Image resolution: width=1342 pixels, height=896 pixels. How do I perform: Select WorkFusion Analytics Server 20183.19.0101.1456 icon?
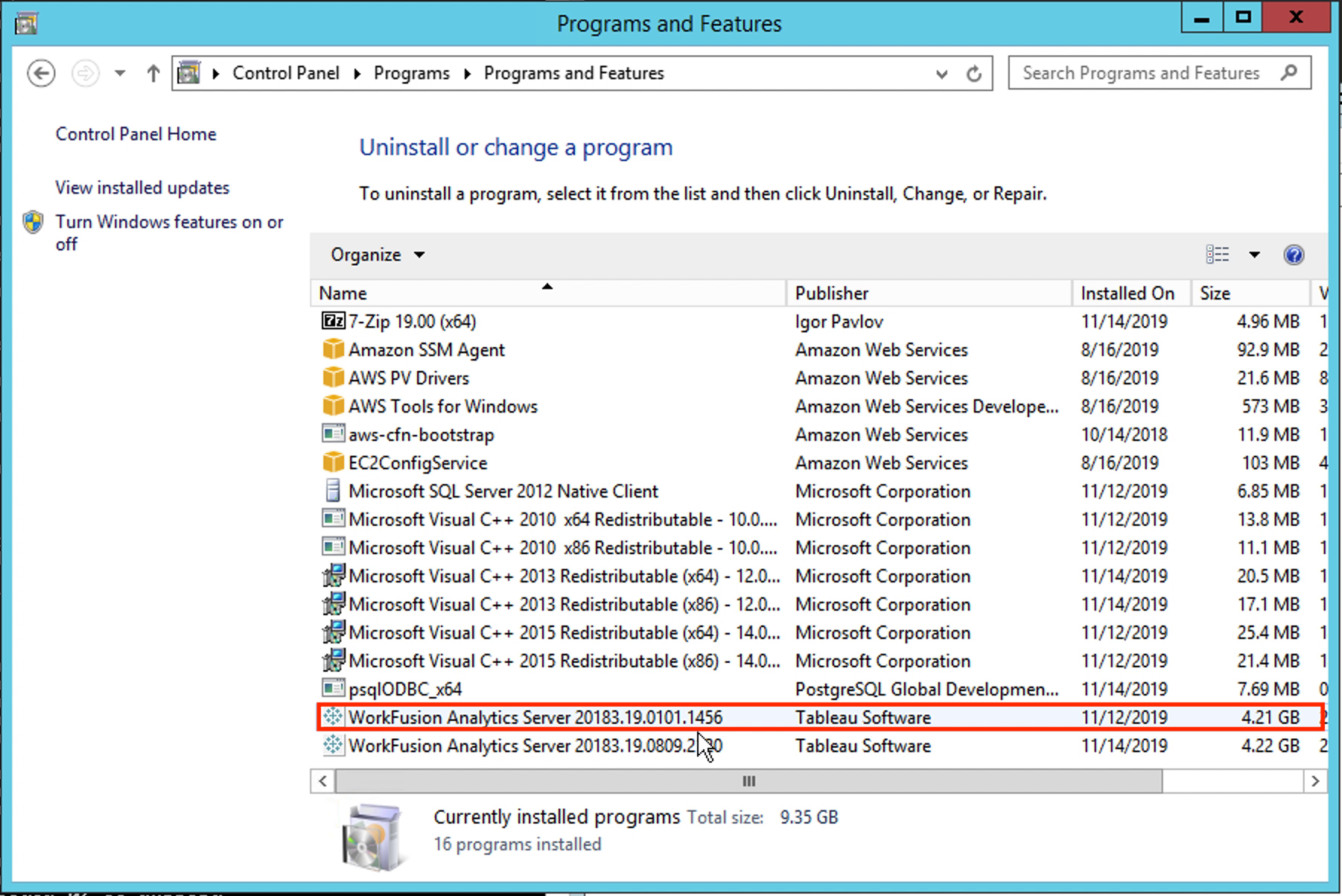[333, 717]
